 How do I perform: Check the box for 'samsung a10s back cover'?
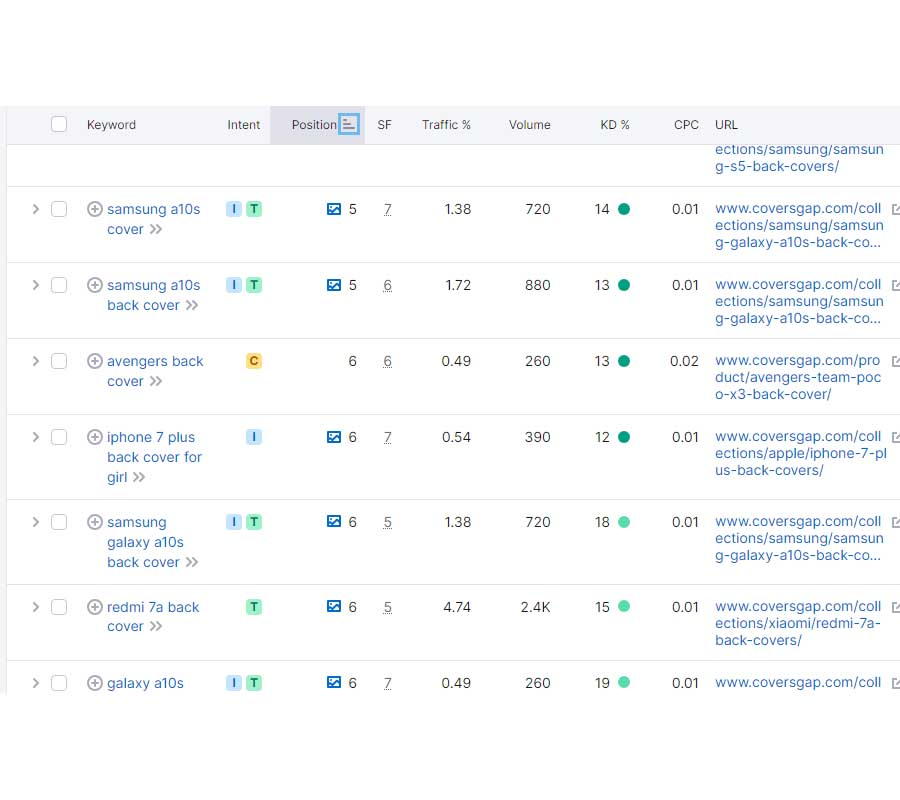pyautogui.click(x=59, y=285)
